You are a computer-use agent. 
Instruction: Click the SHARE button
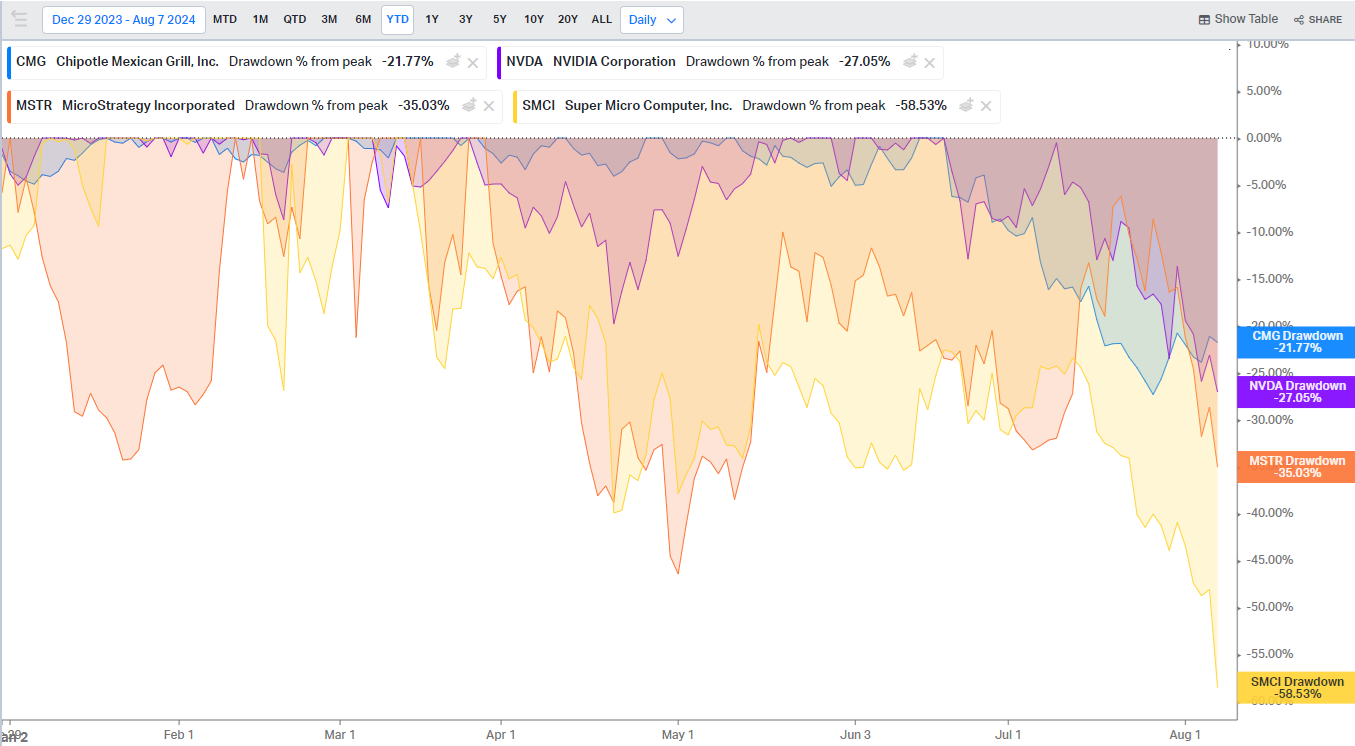(1318, 19)
